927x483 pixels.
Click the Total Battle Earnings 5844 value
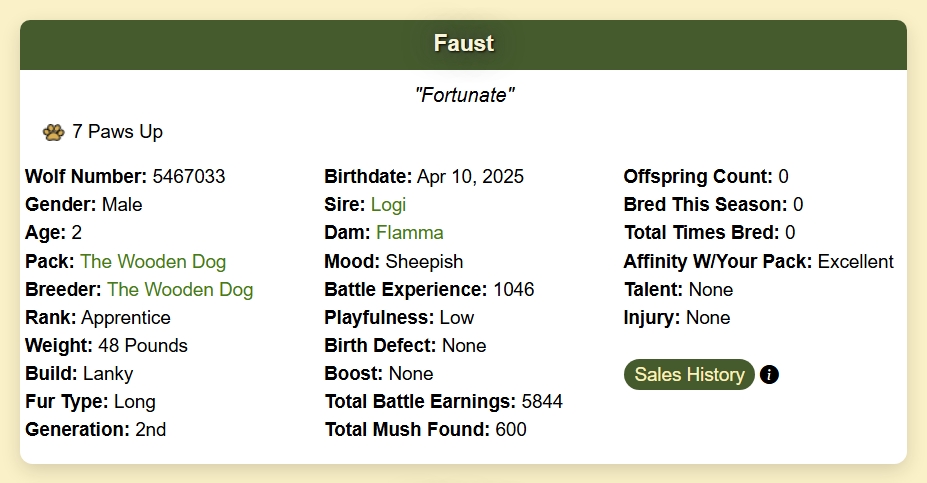[541, 402]
